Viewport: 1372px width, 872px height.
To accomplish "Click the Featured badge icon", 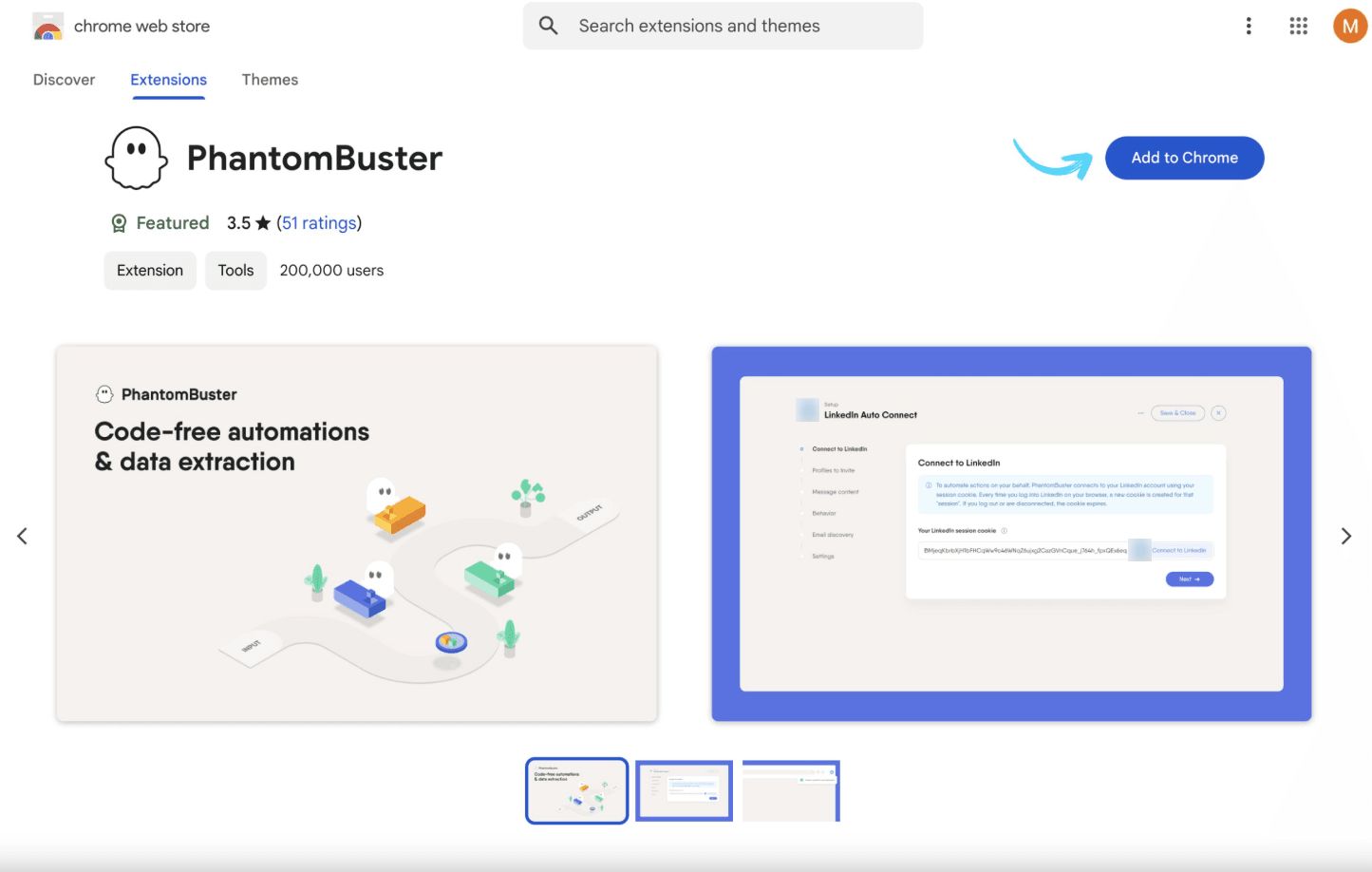I will pos(119,223).
